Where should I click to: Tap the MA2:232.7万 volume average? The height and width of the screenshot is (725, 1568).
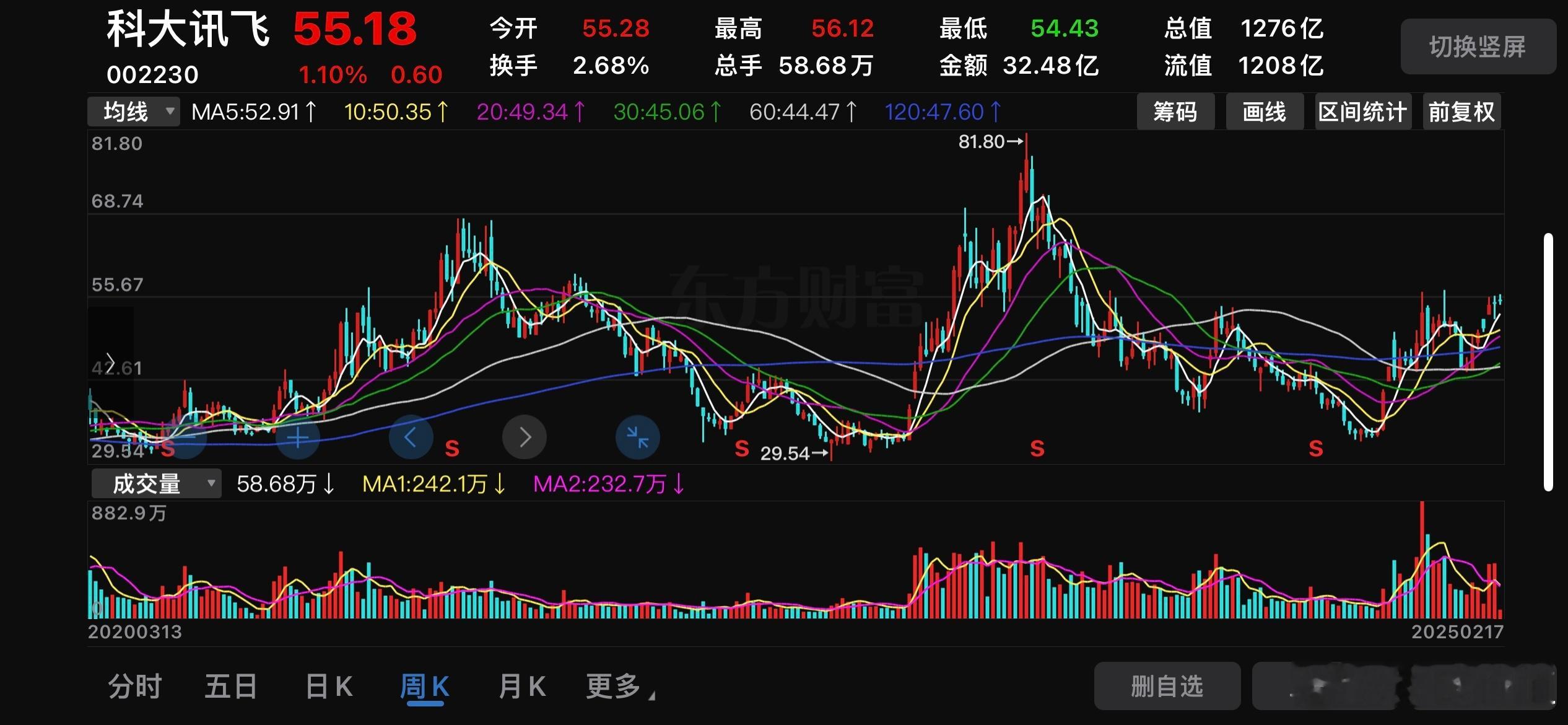[x=609, y=484]
